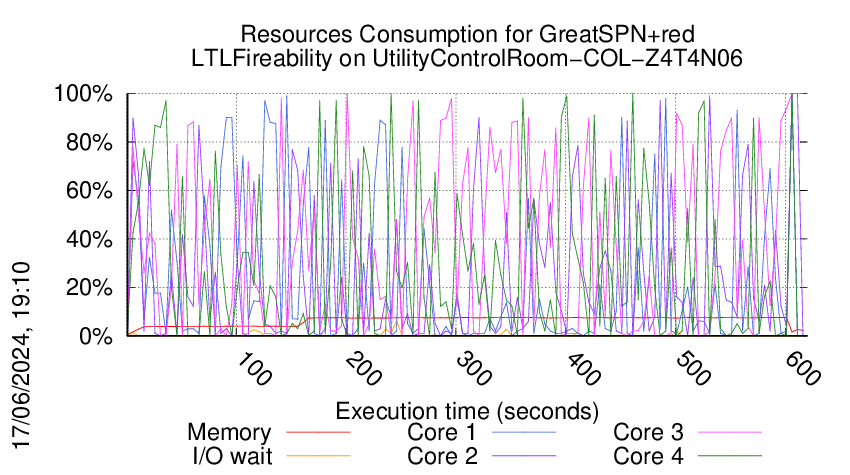Click the 60% y-axis label
Image resolution: width=850 pixels, height=475 pixels.
tap(89, 191)
